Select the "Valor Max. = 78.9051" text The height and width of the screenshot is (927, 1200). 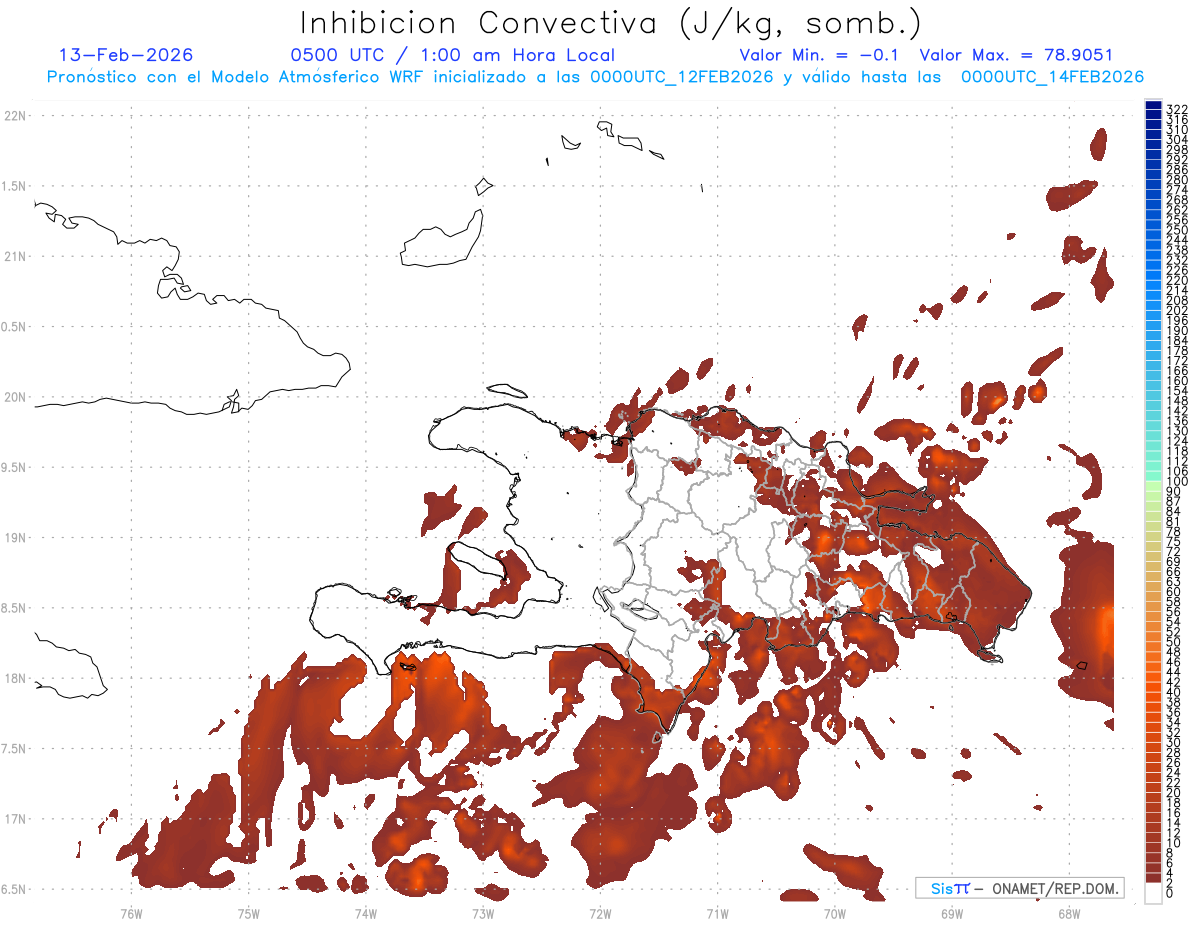tap(1016, 55)
